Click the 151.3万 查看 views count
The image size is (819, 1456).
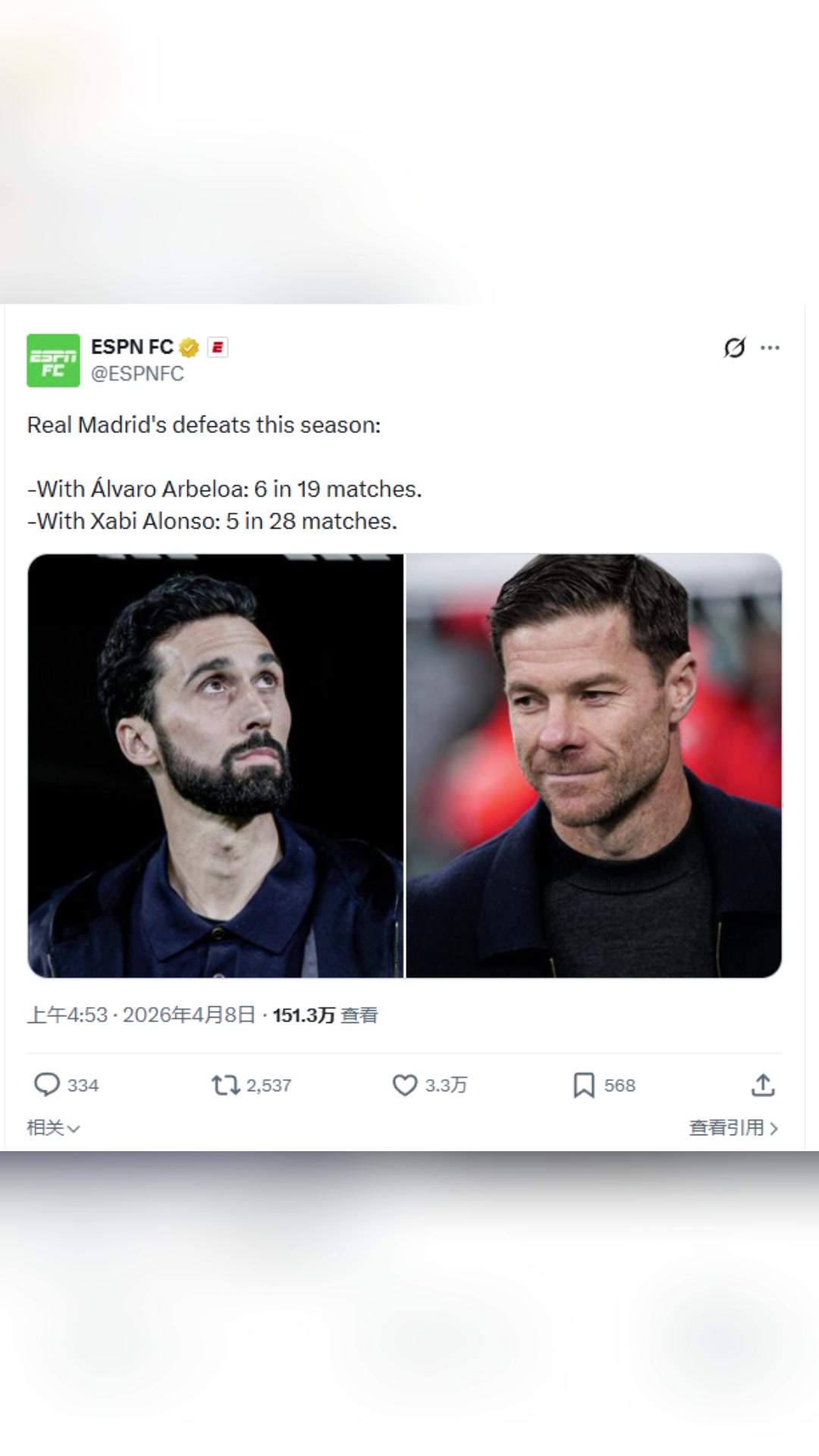tap(325, 1015)
